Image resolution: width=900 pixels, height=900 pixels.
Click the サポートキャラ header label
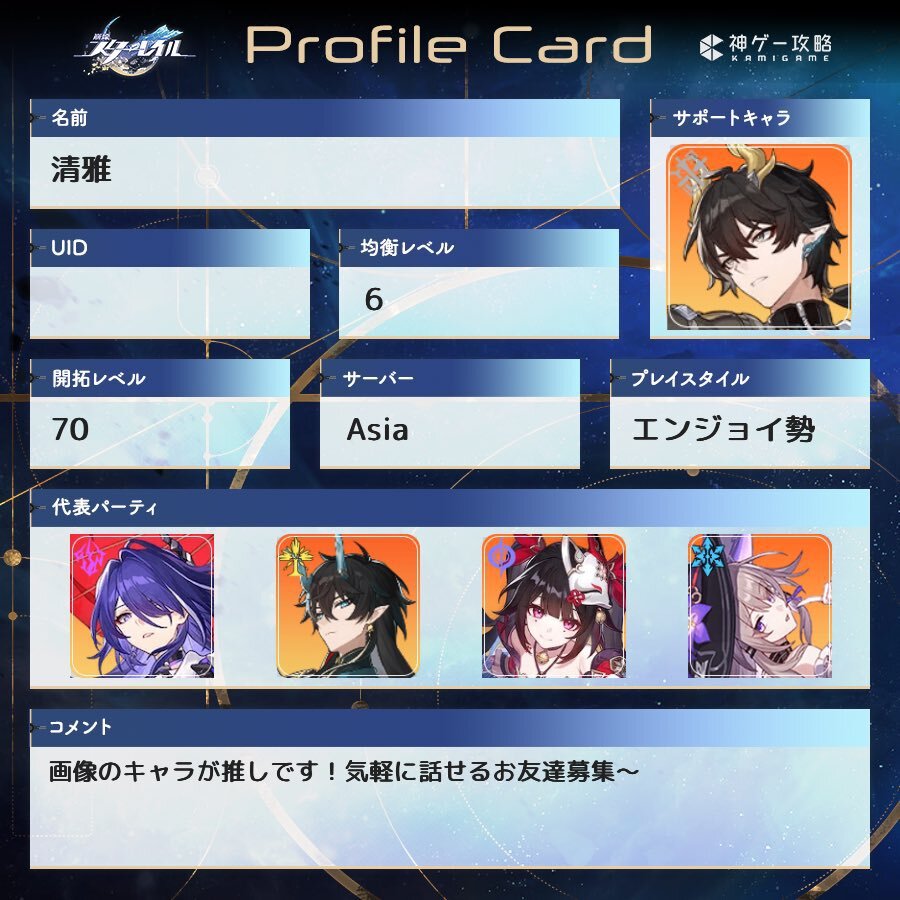(731, 118)
